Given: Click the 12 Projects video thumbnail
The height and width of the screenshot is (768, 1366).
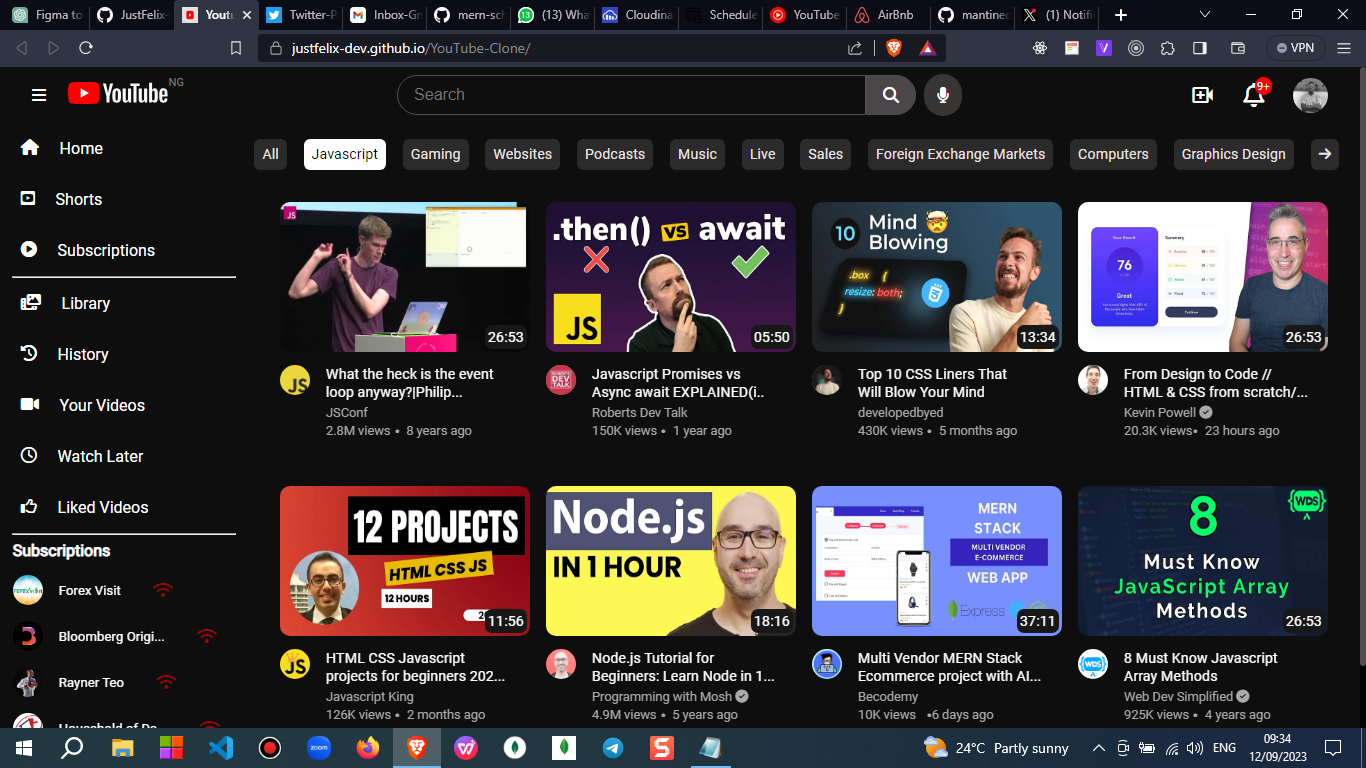Looking at the screenshot, I should click(x=404, y=560).
